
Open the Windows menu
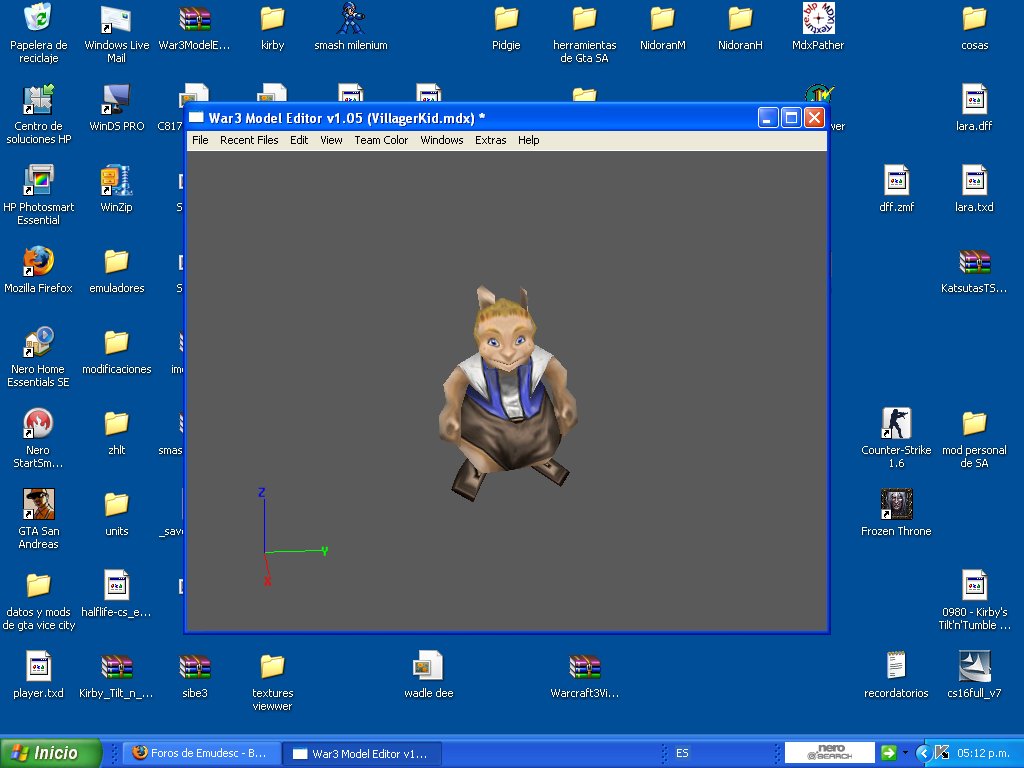point(441,140)
